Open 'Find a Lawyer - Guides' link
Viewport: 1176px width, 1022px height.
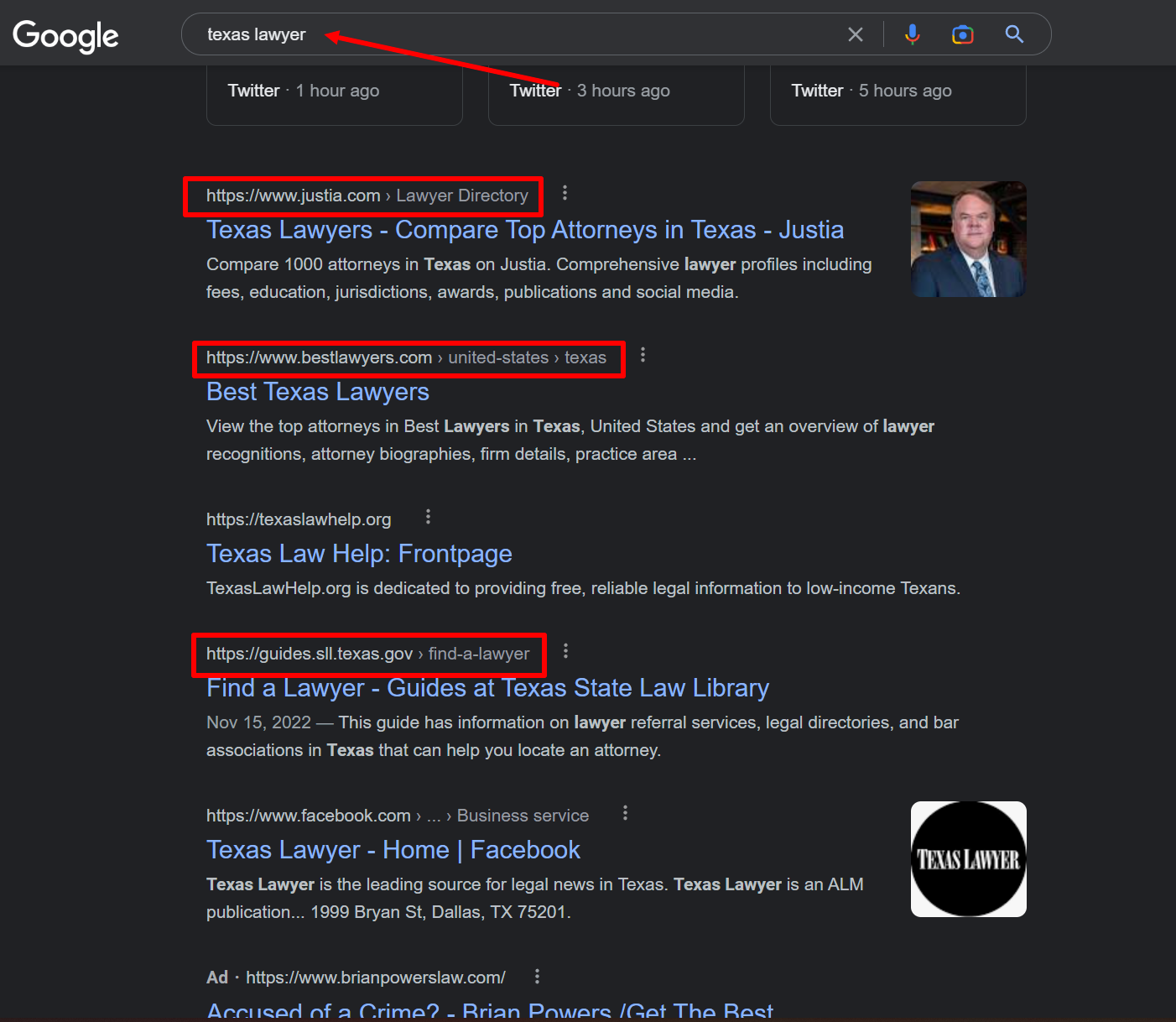point(487,688)
